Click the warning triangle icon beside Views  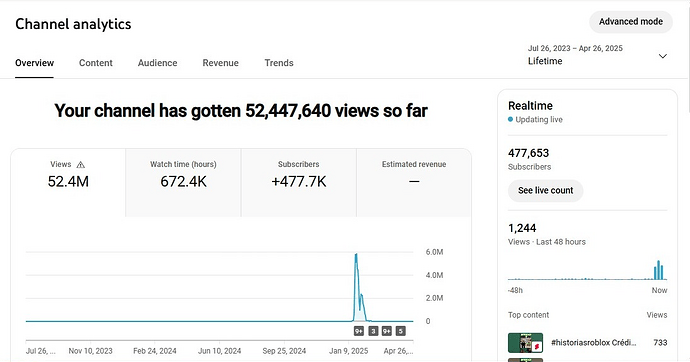(81, 165)
